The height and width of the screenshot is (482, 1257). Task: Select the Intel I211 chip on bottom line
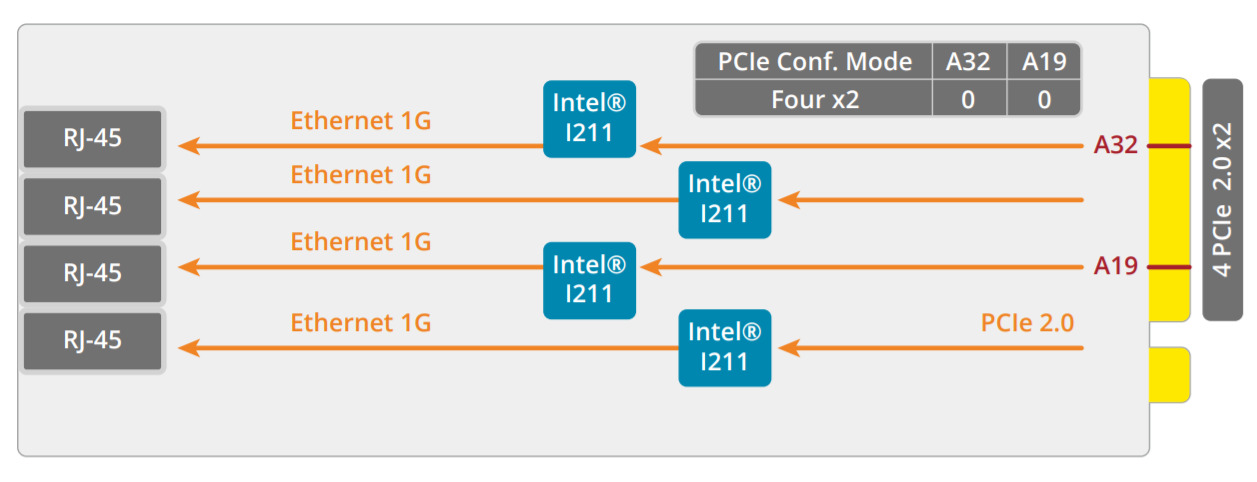724,347
